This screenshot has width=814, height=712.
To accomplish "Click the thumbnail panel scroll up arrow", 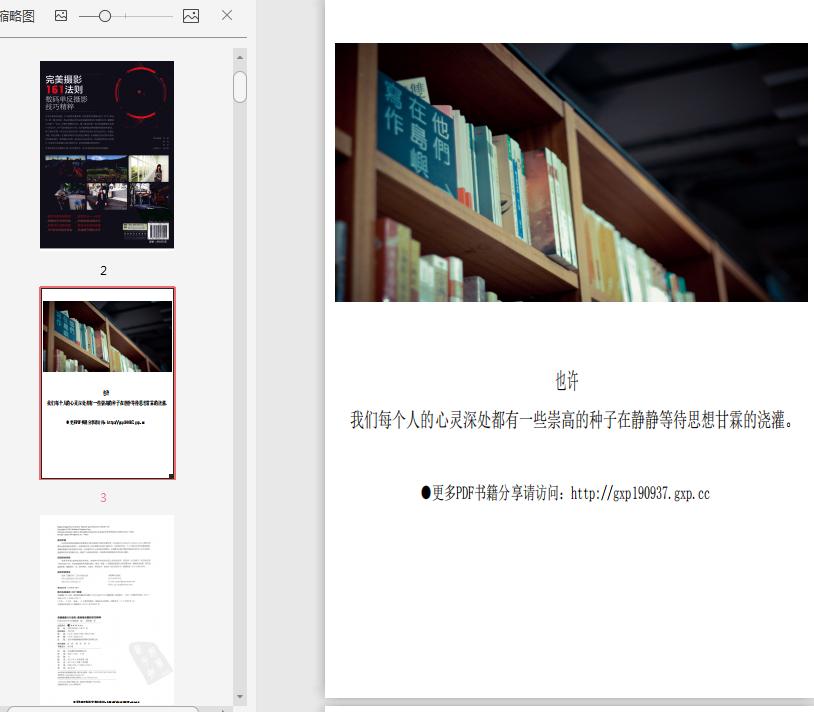I will coord(240,57).
